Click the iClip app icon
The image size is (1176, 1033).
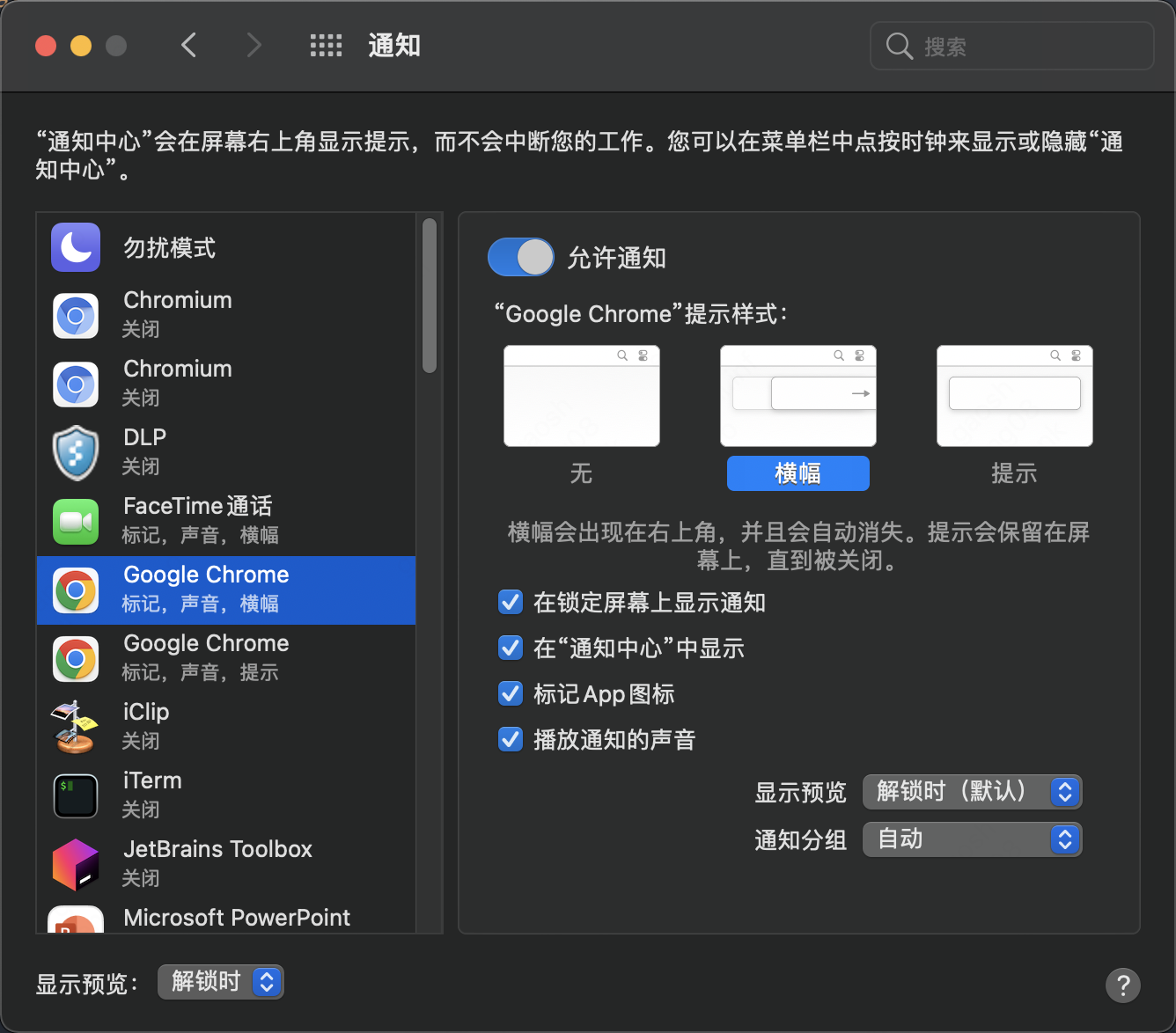(x=76, y=728)
